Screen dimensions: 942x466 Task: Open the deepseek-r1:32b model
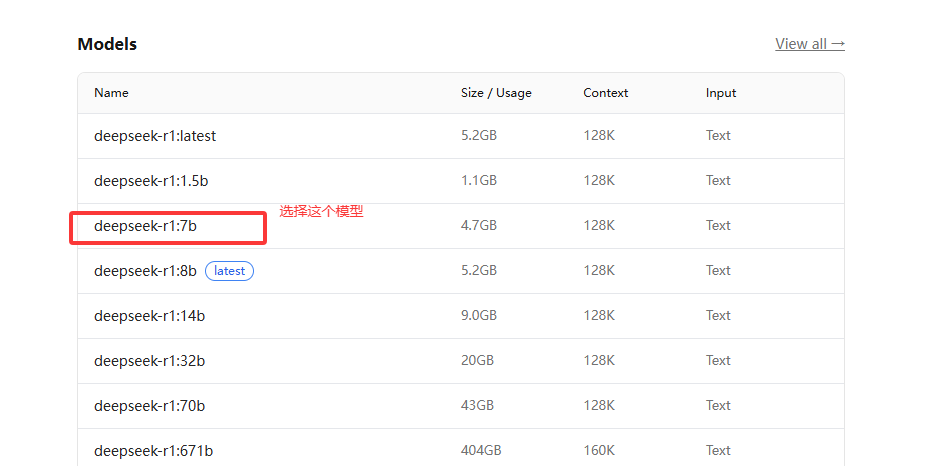[149, 361]
